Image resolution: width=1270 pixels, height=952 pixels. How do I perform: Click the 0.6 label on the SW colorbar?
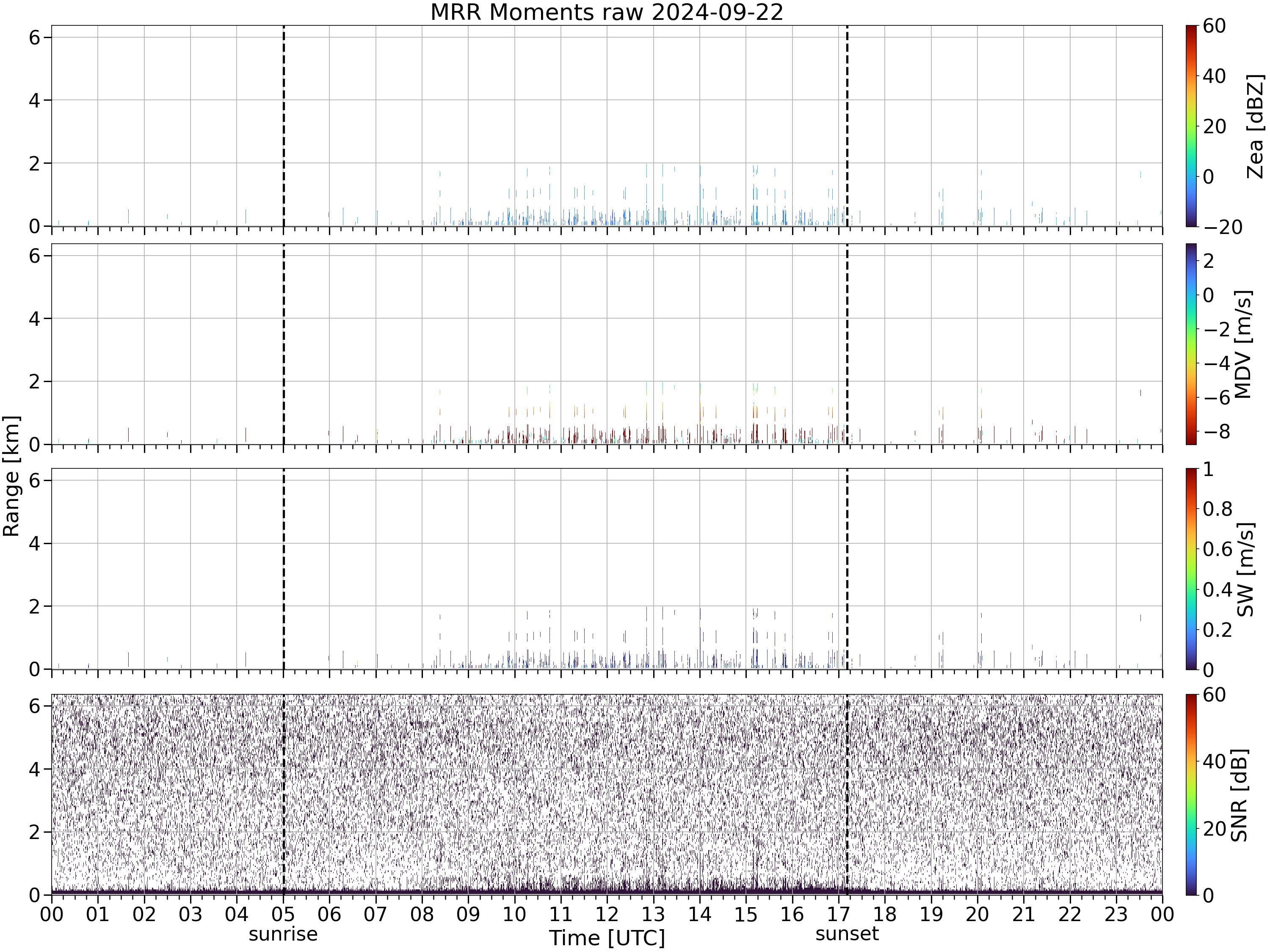coord(1218,549)
